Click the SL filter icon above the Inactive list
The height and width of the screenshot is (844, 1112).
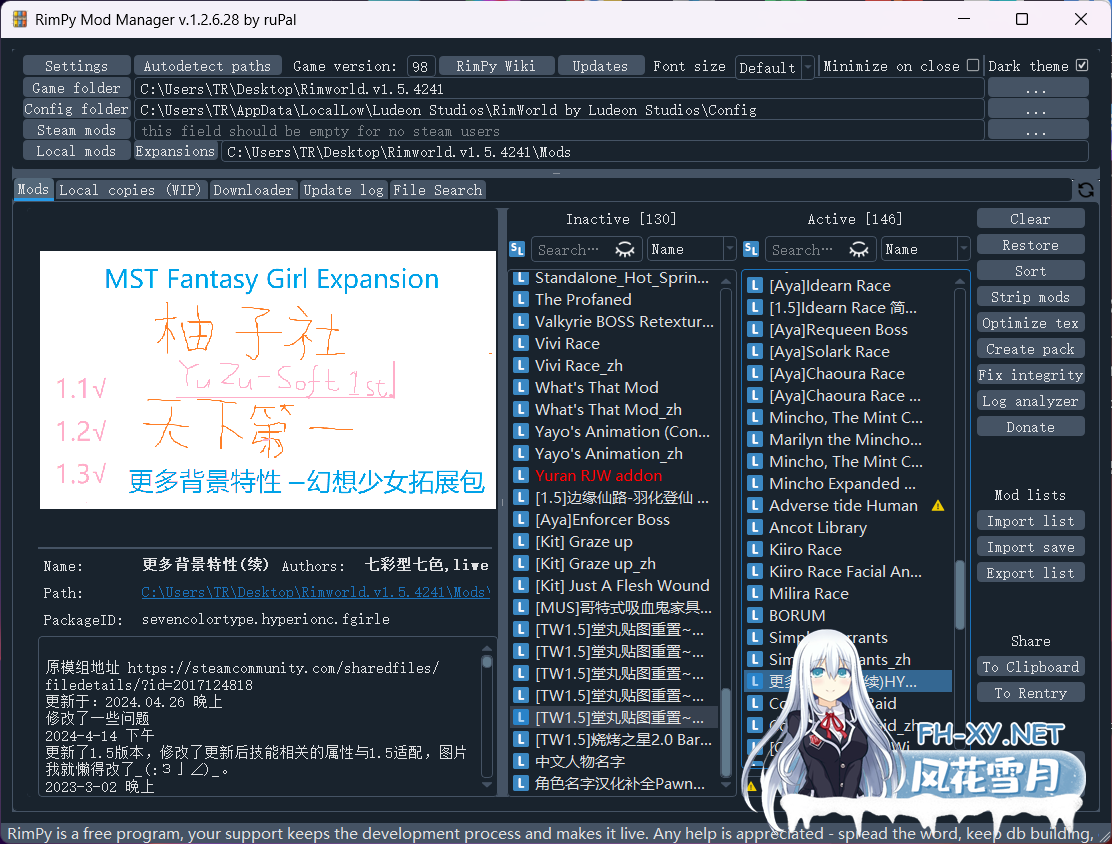click(517, 249)
